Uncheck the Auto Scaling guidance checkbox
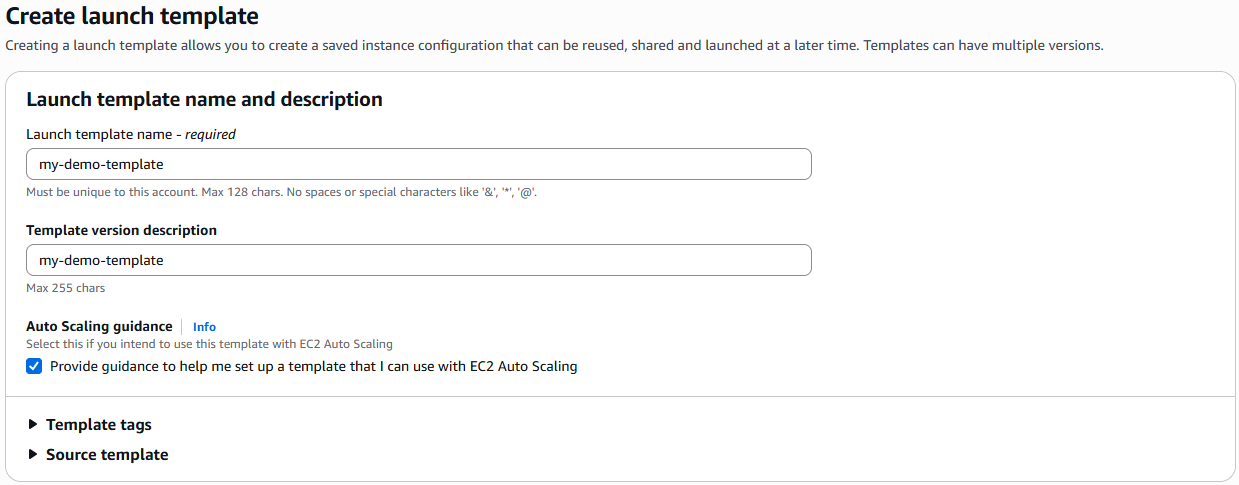Viewport: 1239px width, 485px height. (x=35, y=366)
